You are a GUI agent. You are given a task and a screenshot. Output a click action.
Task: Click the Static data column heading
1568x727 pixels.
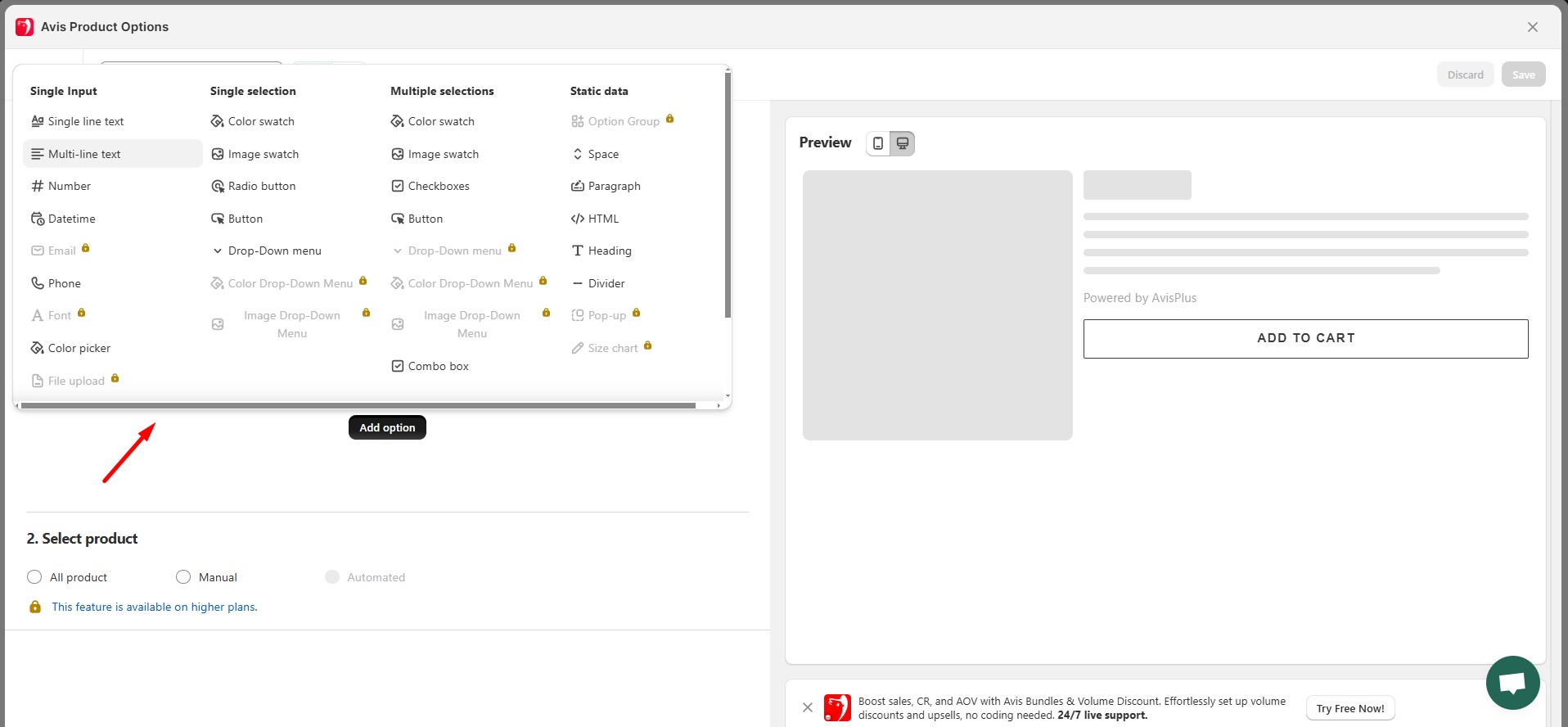[x=599, y=91]
